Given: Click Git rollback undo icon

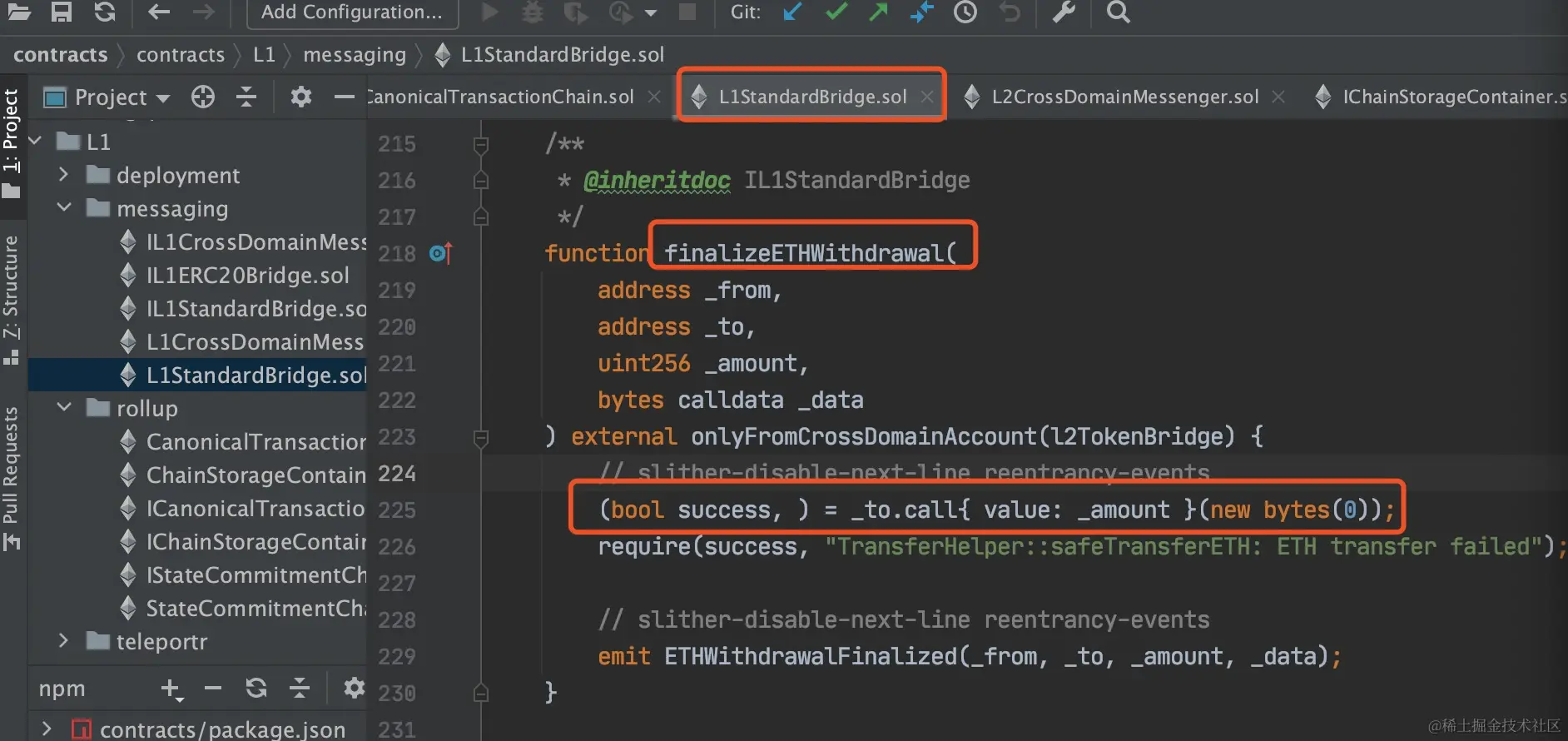Looking at the screenshot, I should tap(1010, 12).
